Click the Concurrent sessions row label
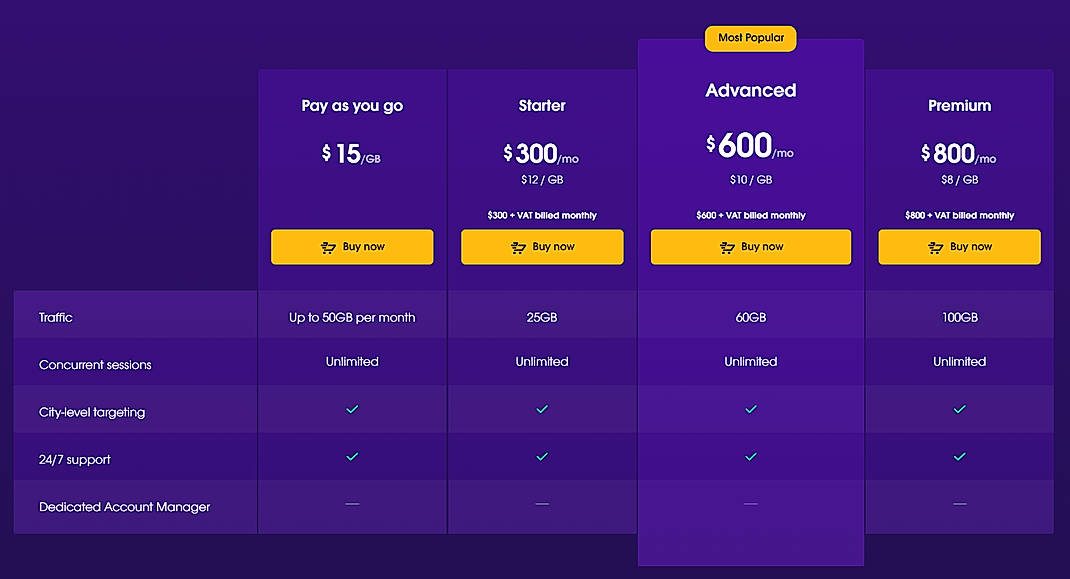The image size is (1070, 579). click(x=94, y=365)
